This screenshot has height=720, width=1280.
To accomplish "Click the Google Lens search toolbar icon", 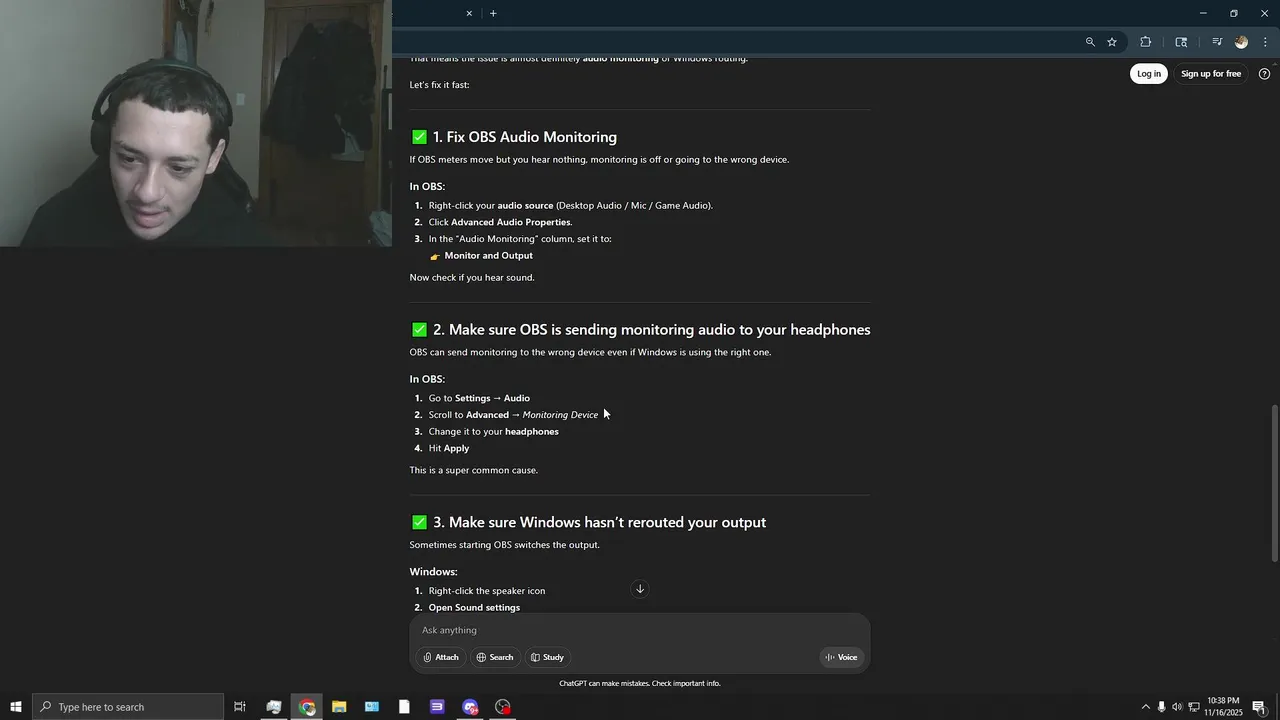I will [1181, 42].
